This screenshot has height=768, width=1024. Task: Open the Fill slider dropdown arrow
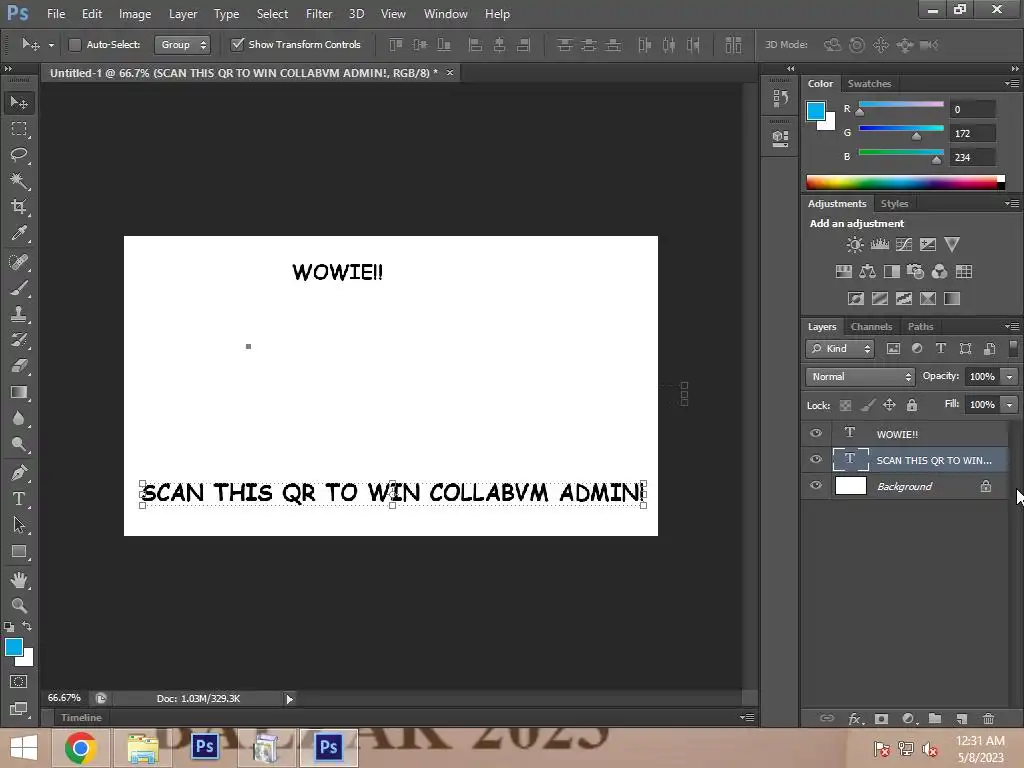tap(1010, 405)
